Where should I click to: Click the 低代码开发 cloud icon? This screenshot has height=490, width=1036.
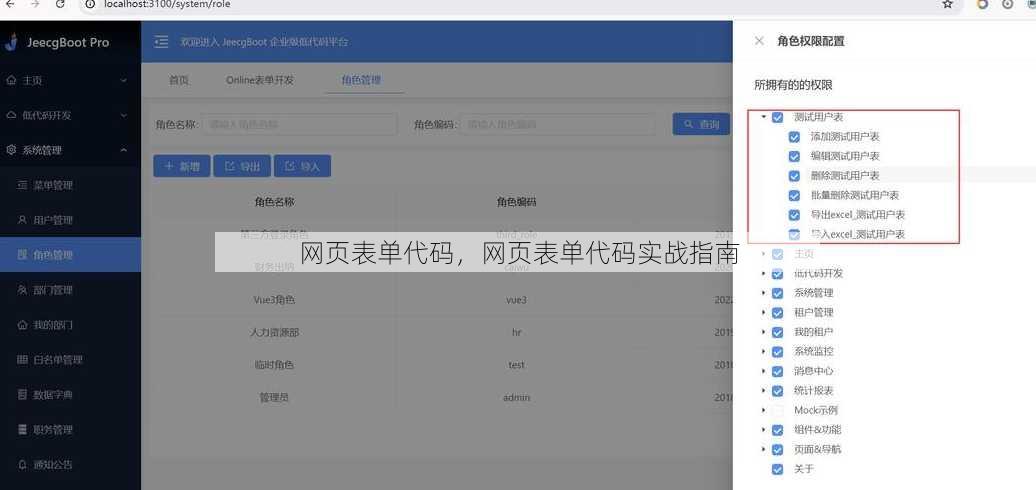pyautogui.click(x=11, y=116)
